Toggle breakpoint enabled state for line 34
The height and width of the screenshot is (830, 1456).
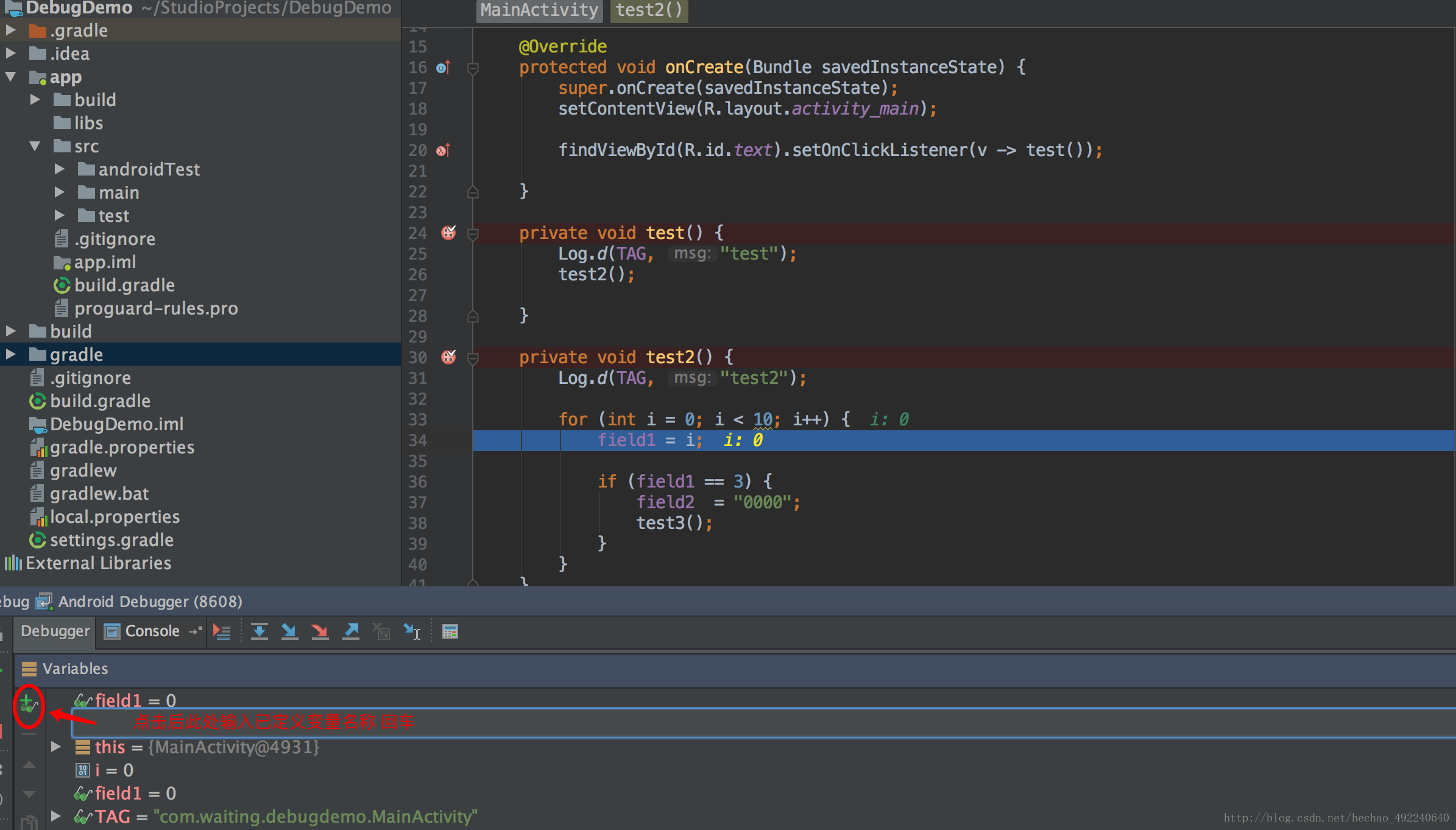[x=448, y=440]
